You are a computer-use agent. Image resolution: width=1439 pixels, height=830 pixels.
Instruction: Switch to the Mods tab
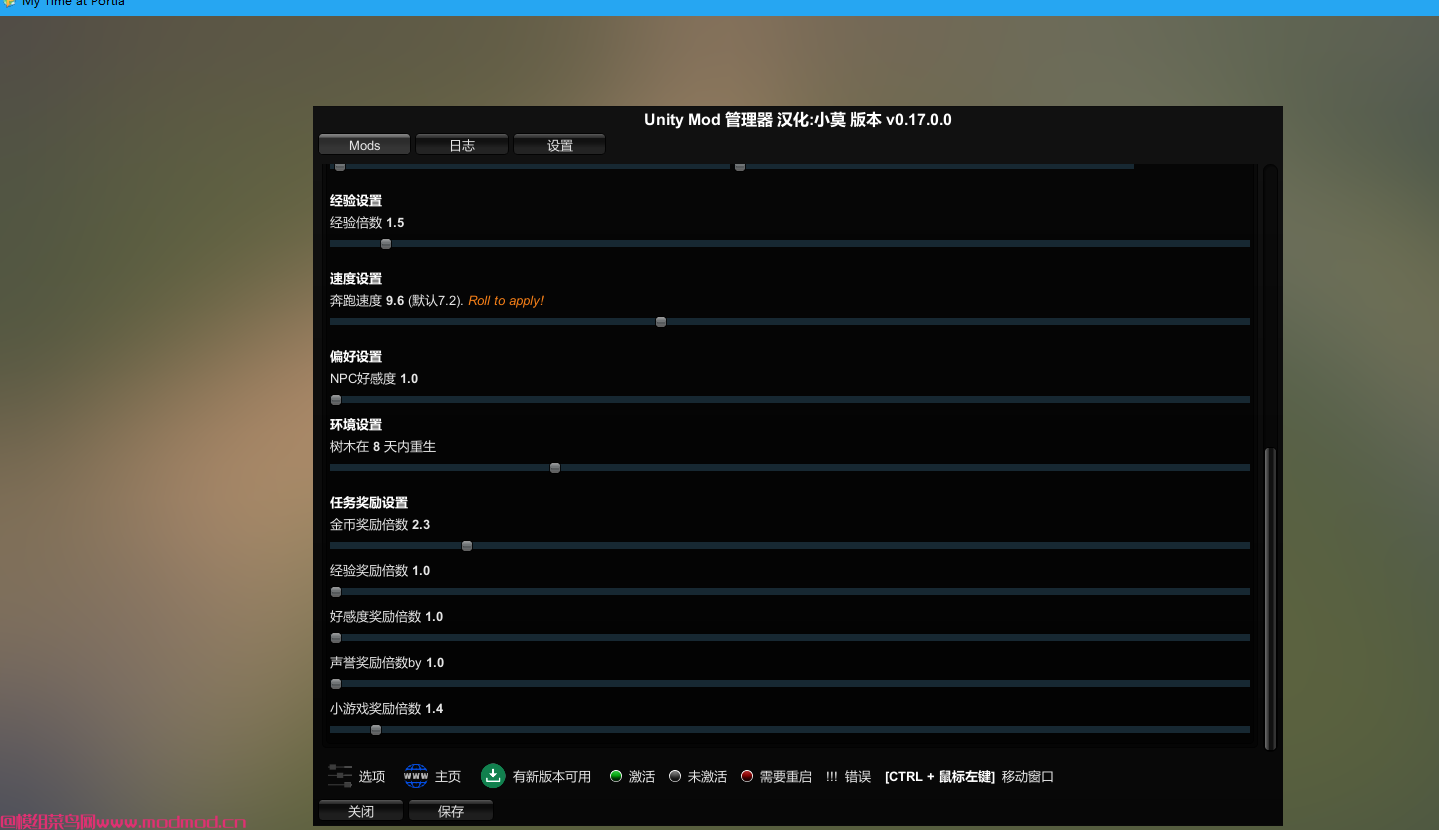[364, 144]
